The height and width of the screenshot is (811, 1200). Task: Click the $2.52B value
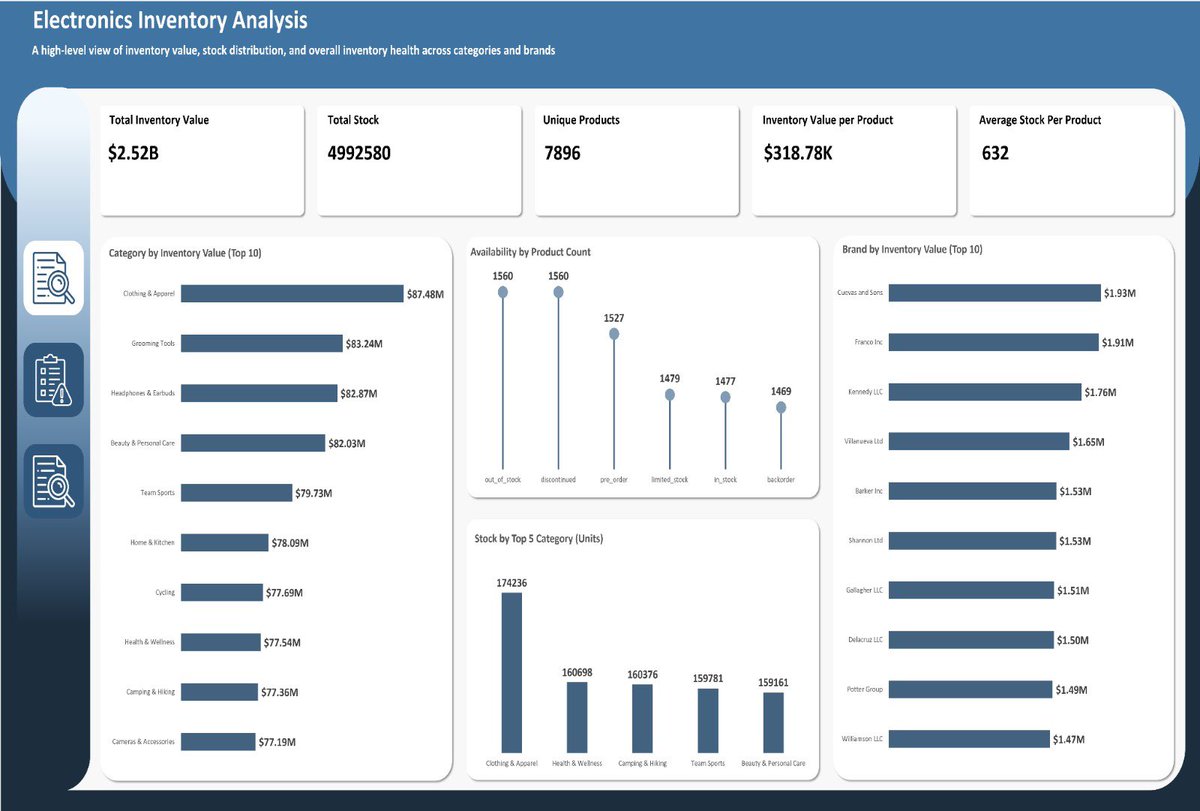(x=133, y=153)
